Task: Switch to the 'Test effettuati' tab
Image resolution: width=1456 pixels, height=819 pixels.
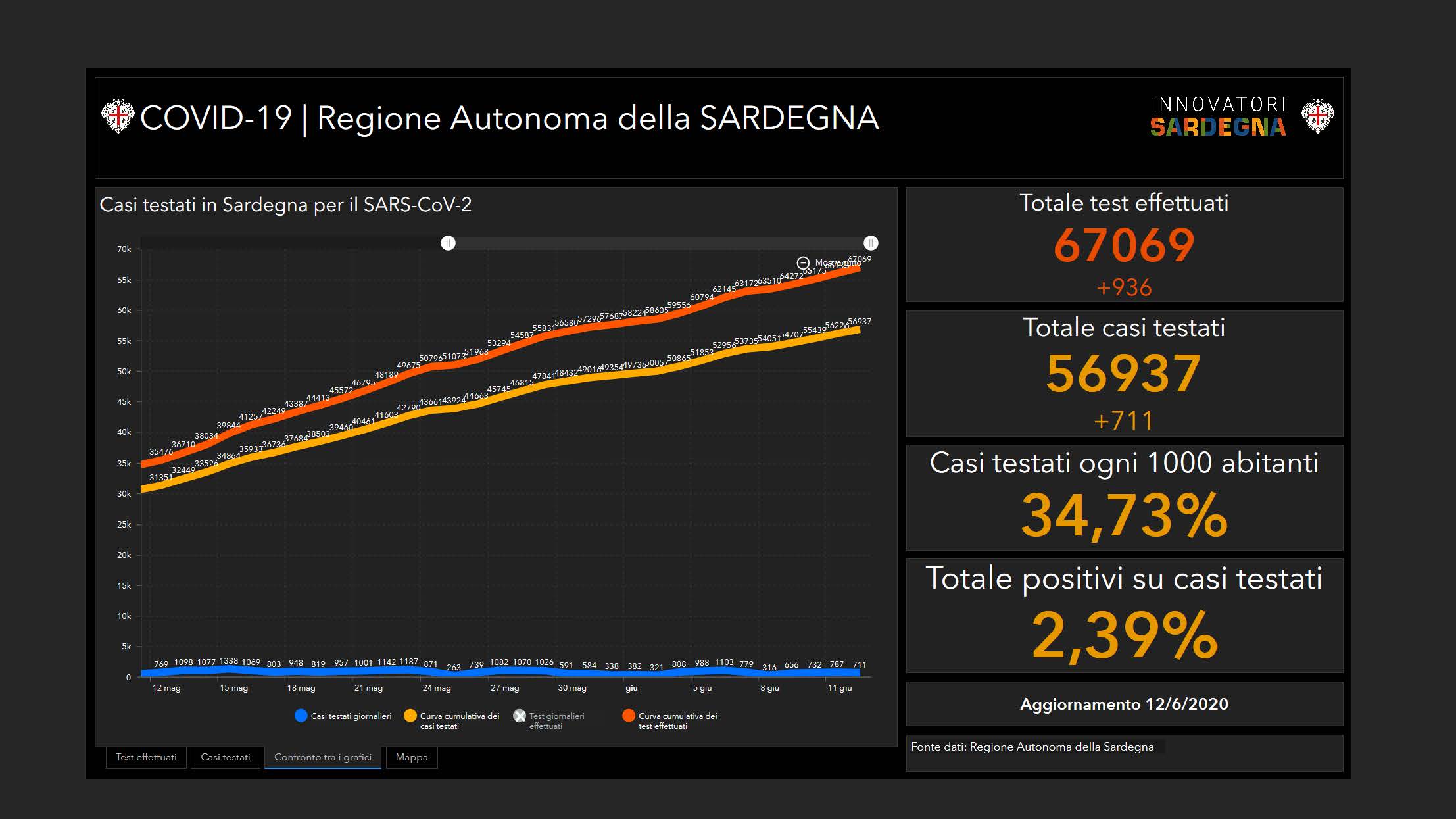Action: (x=146, y=757)
